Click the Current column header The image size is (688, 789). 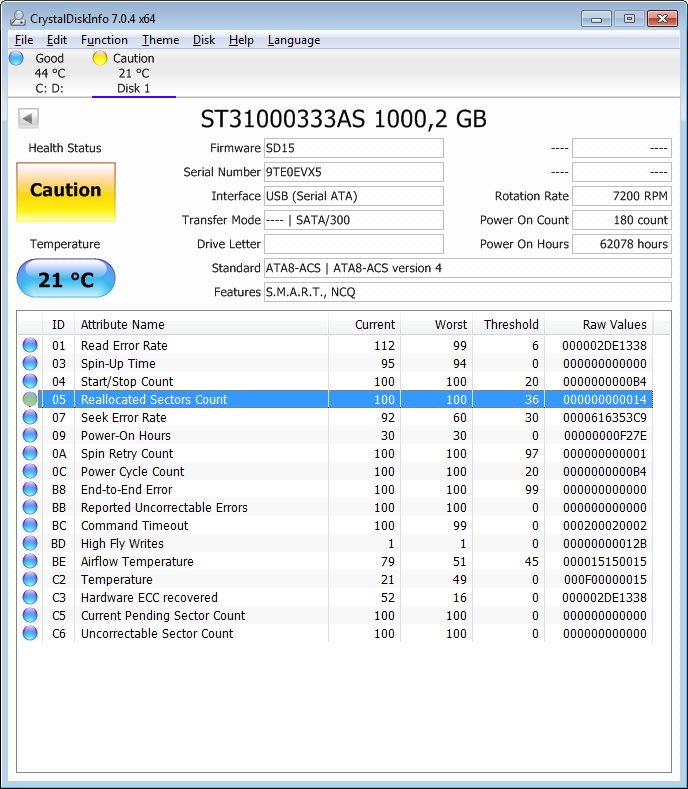pyautogui.click(x=364, y=325)
